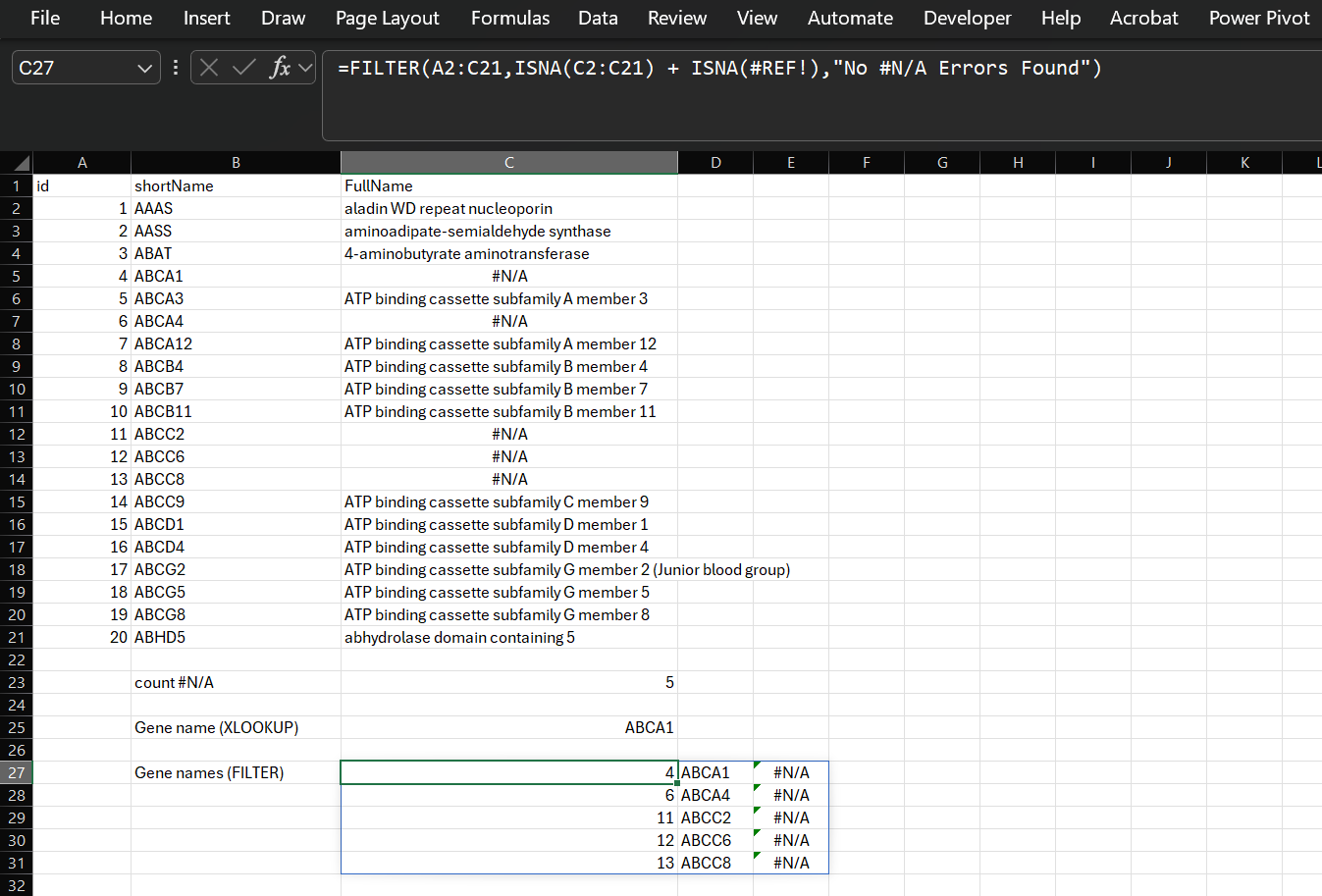Click the vertical ellipsis beside the Name Box
This screenshot has width=1322, height=896.
[175, 67]
